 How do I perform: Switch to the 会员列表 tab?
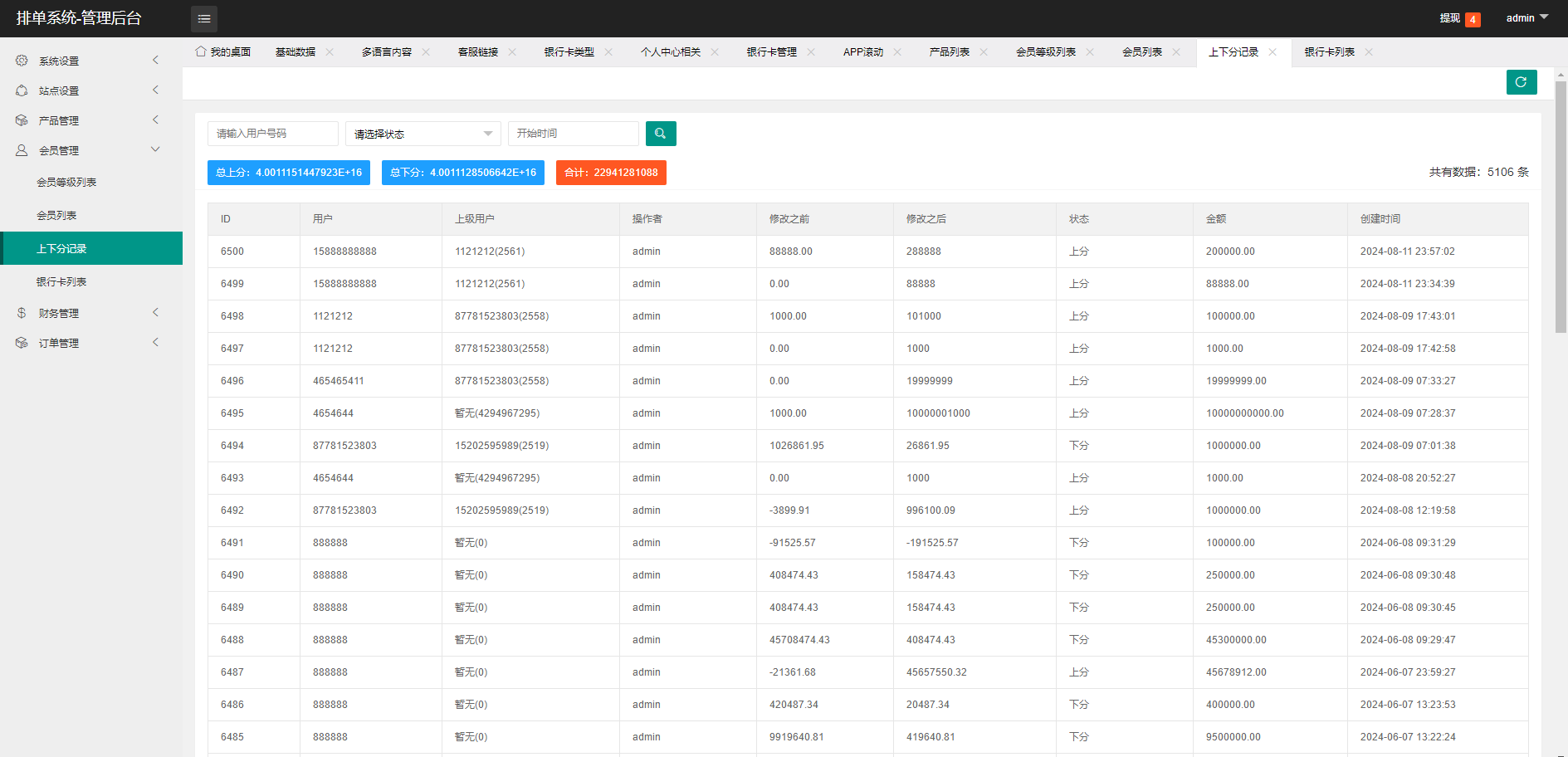tap(1141, 52)
